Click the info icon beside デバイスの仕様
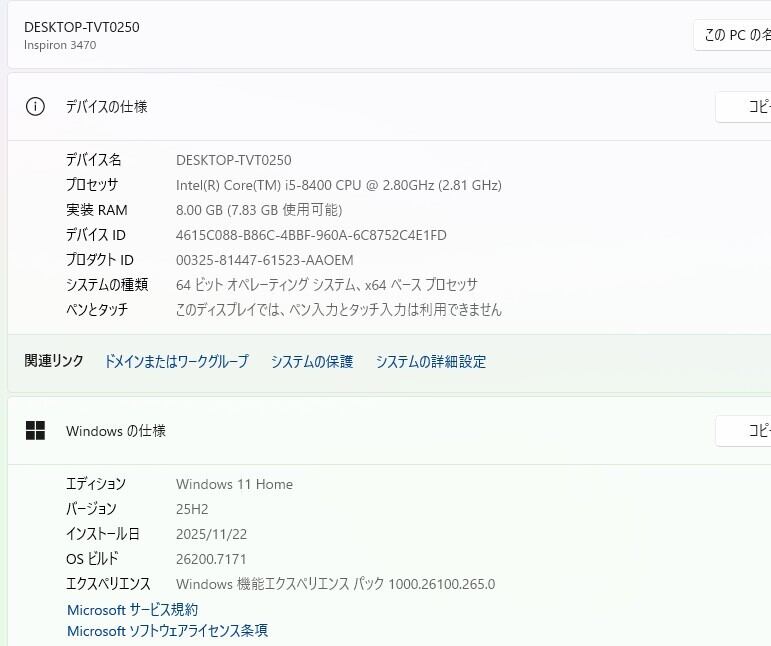 tap(35, 106)
